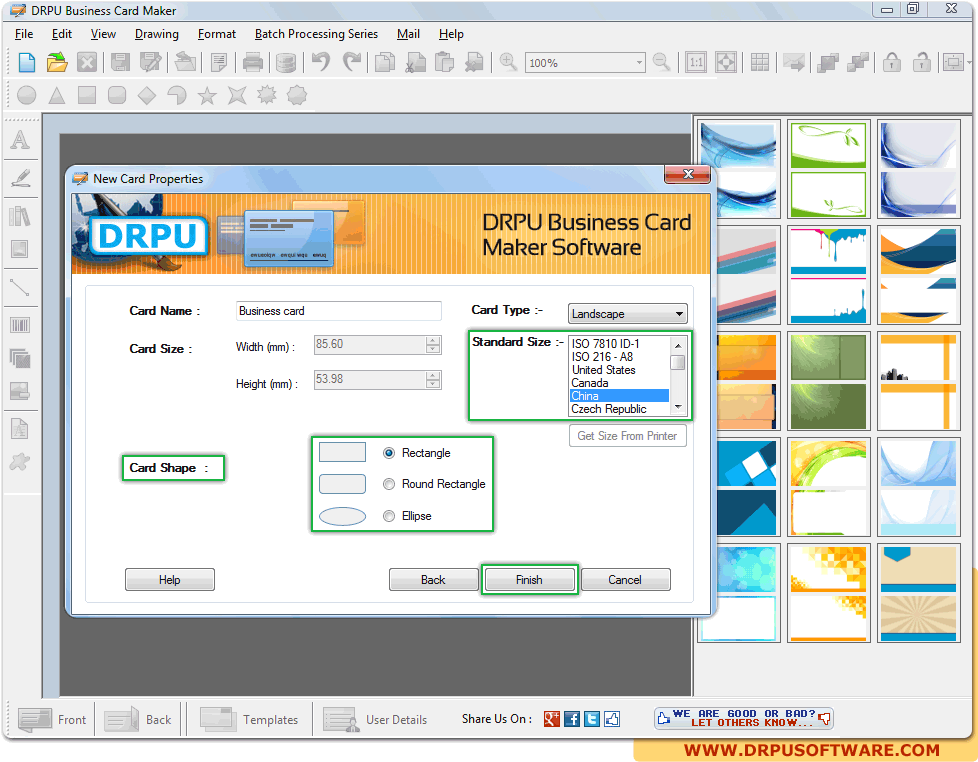Open the Card Type Landscape dropdown
The height and width of the screenshot is (762, 978).
point(627,314)
